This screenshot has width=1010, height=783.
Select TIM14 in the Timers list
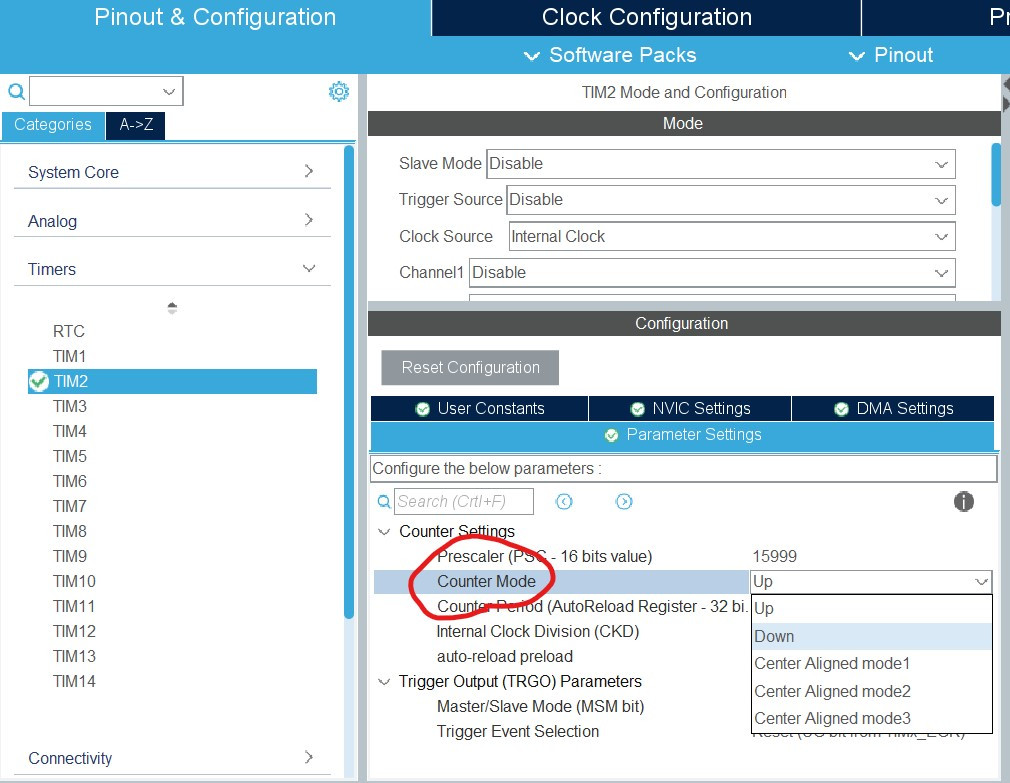coord(74,681)
